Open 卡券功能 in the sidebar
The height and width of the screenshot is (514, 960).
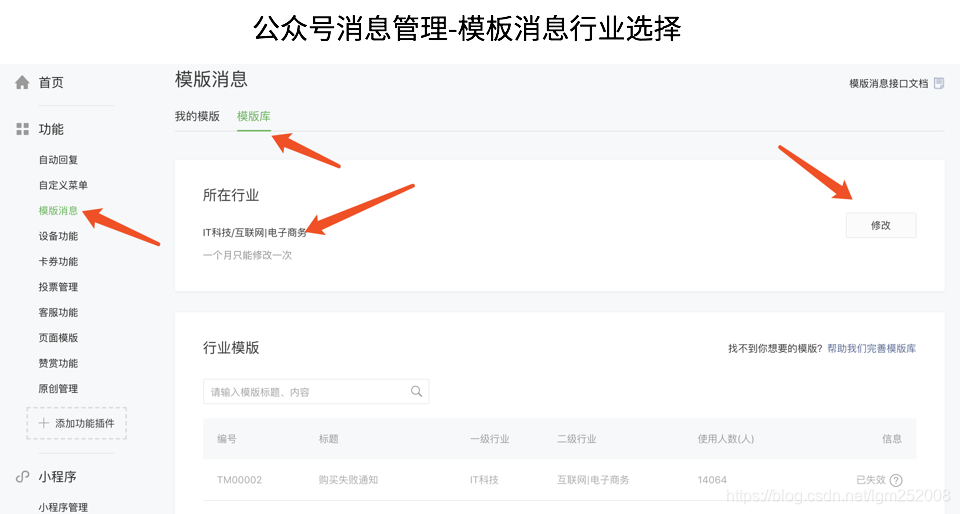tap(58, 261)
